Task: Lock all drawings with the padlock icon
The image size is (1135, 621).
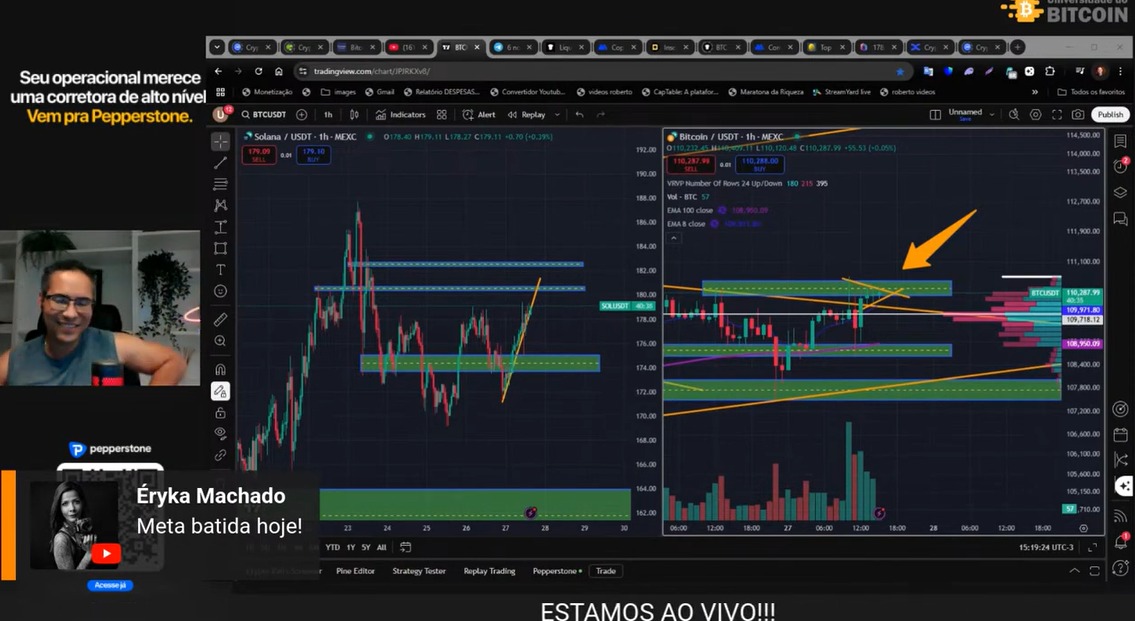Action: click(220, 414)
